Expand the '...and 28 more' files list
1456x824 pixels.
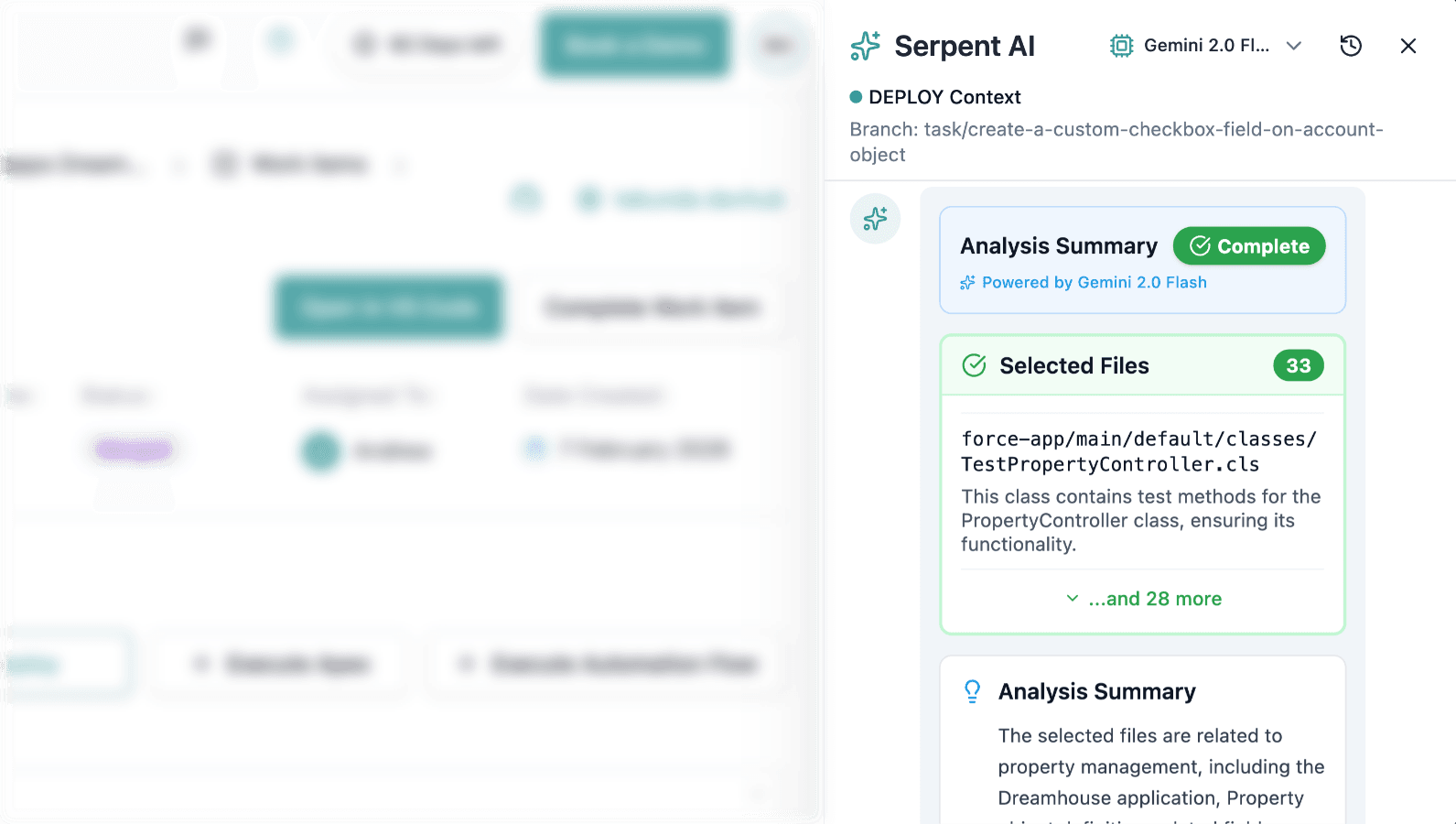(x=1144, y=599)
